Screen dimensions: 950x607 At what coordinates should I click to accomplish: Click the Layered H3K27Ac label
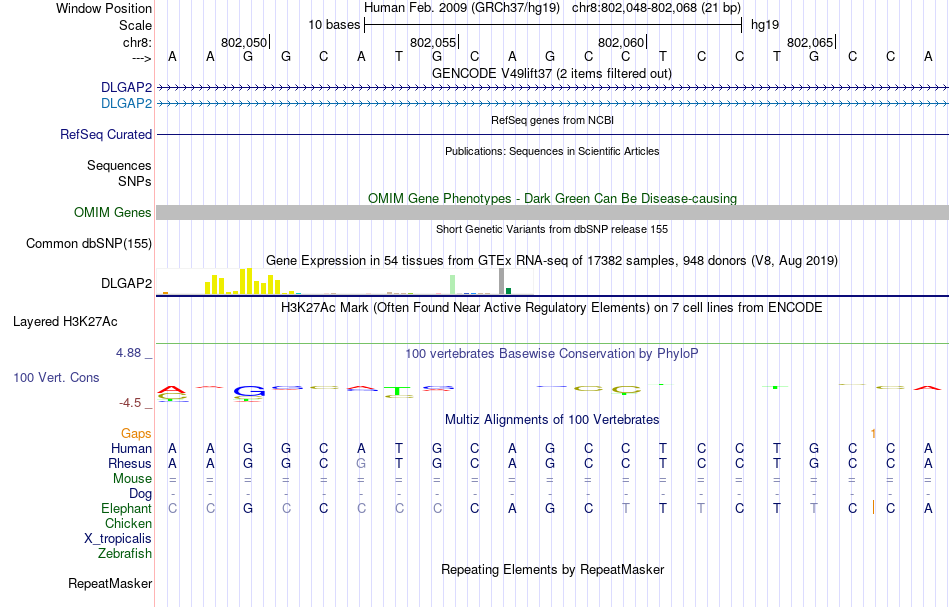click(x=65, y=322)
